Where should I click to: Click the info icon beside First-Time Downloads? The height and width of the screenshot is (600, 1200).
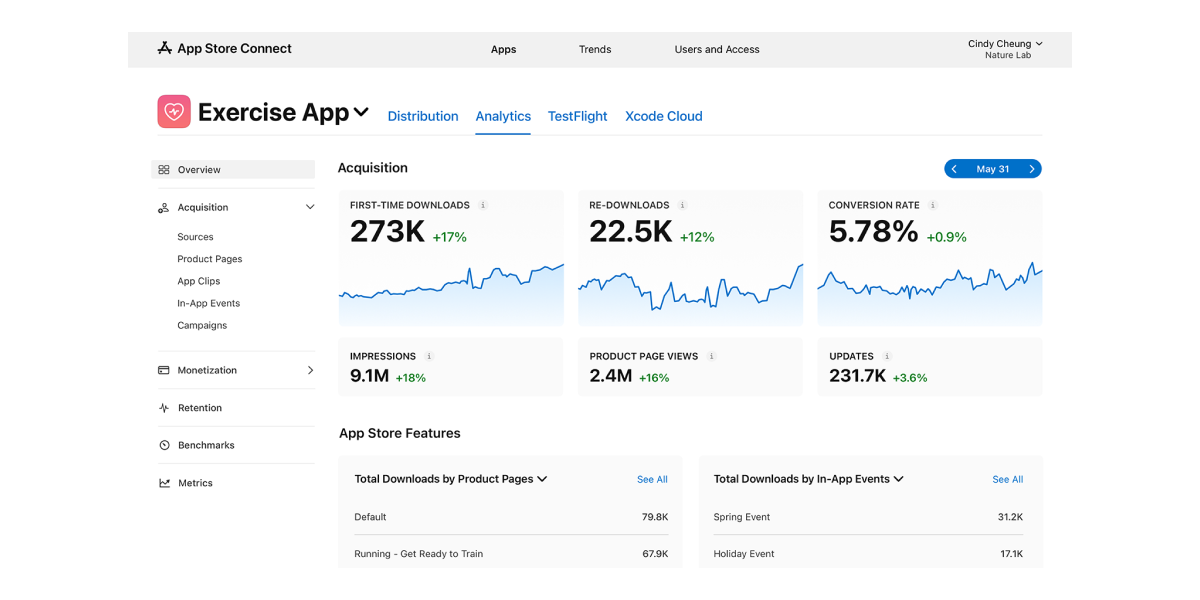coord(483,205)
